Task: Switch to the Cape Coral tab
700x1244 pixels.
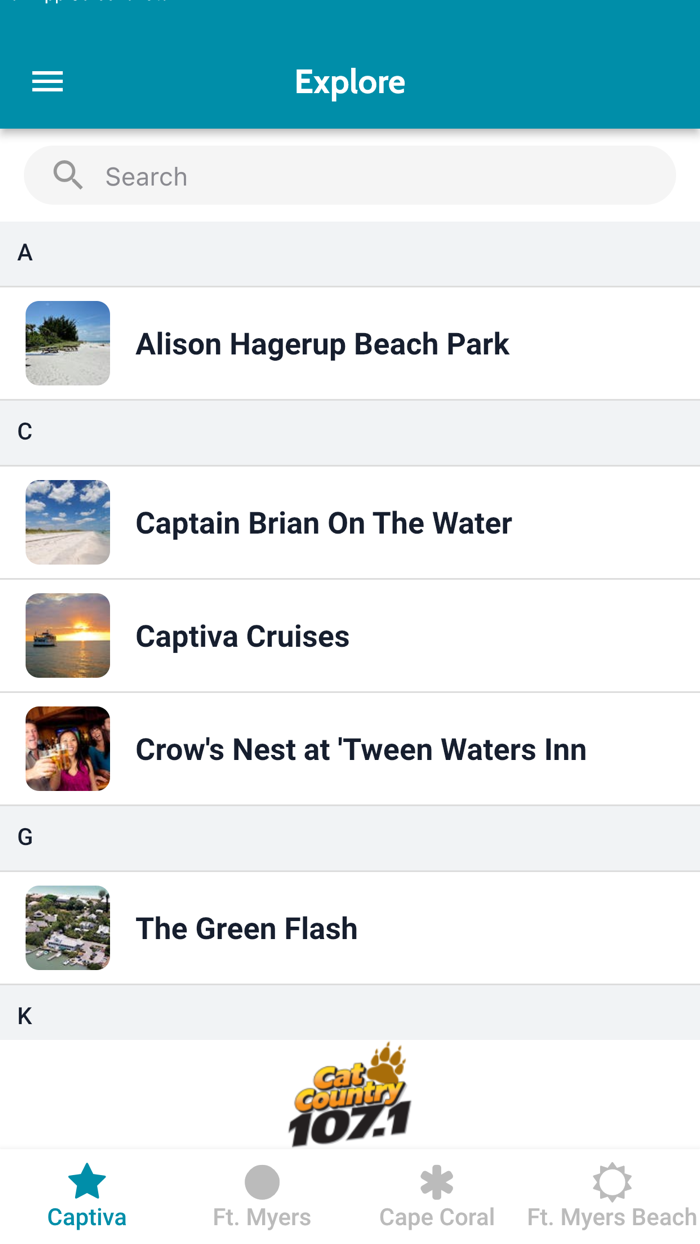Action: (x=436, y=1195)
